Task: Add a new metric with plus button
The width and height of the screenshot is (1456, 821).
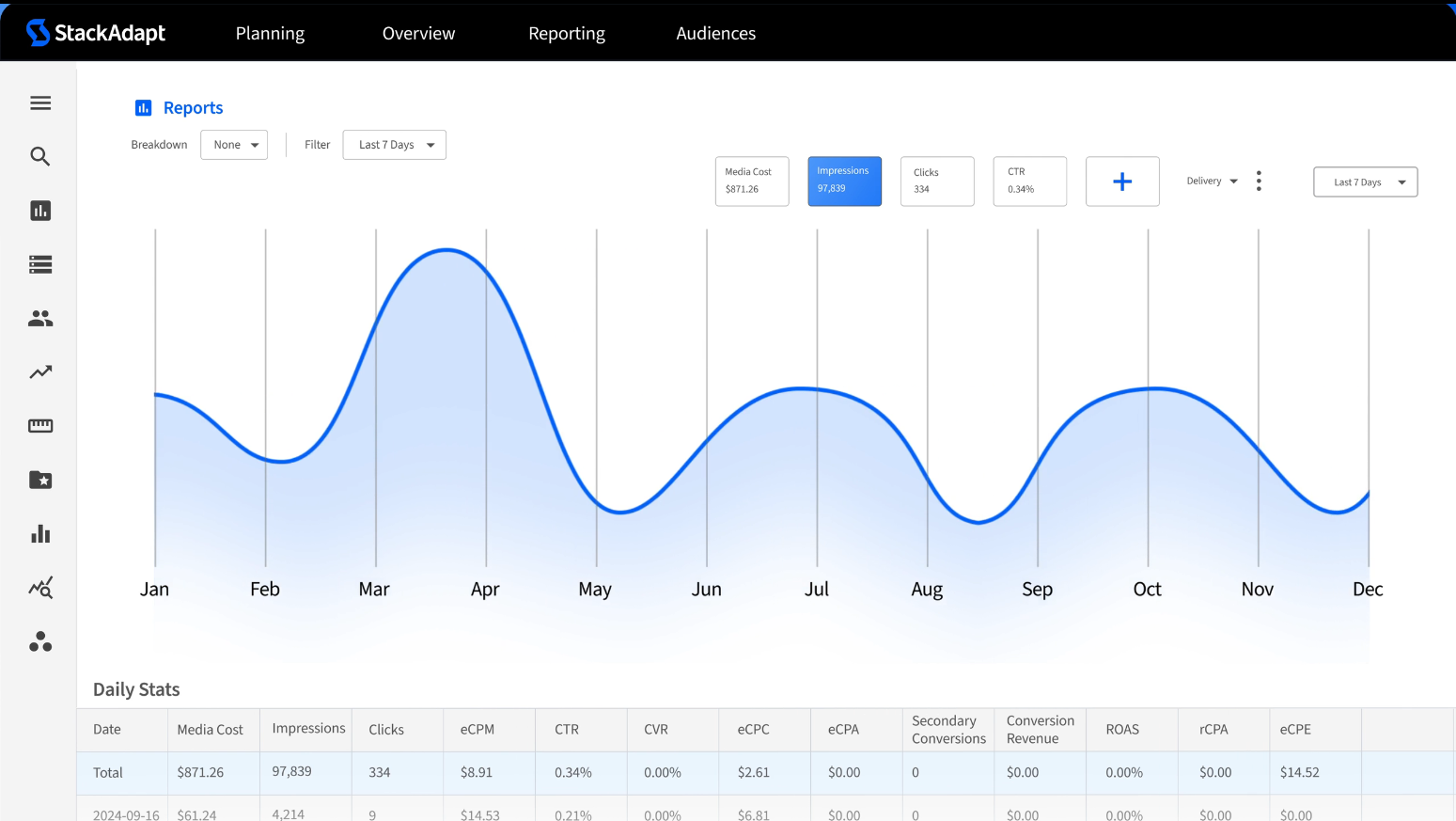Action: pos(1122,182)
